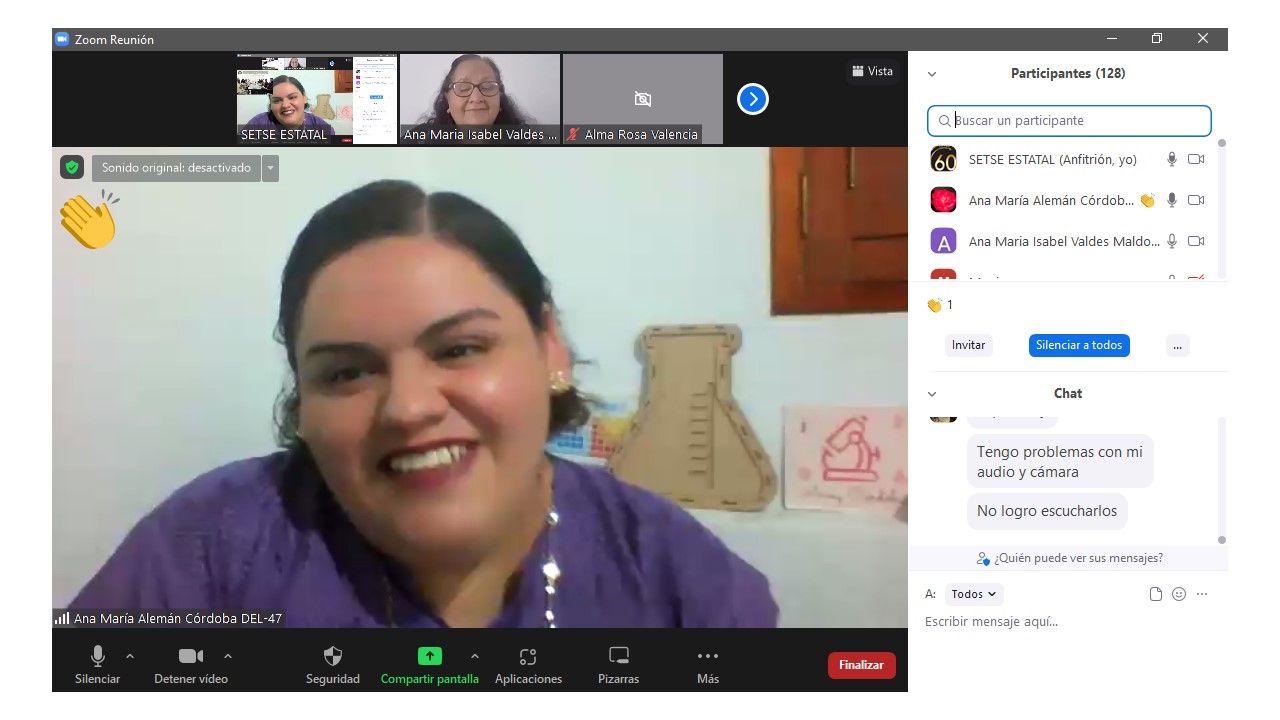Click 'SETSE ESTATAL (Anfitrión, yo)' name
Viewport: 1280px width, 720px height.
1053,159
